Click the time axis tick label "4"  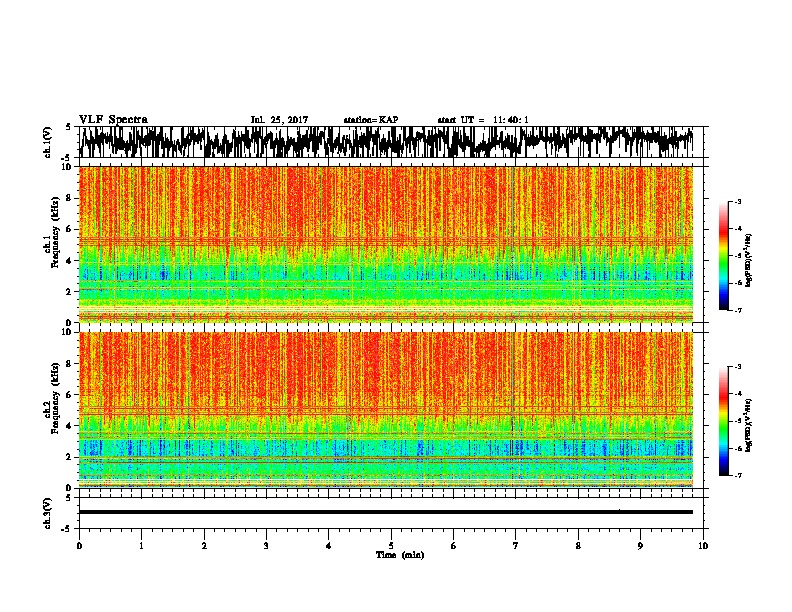[329, 546]
